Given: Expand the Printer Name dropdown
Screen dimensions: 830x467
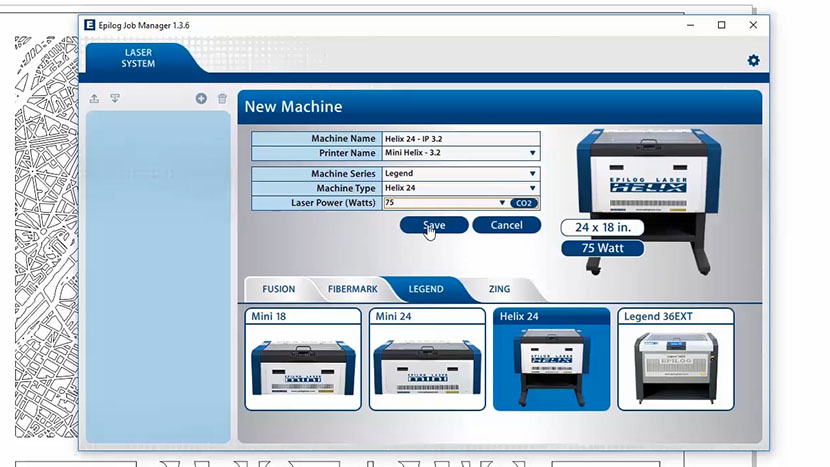Looking at the screenshot, I should pos(533,153).
